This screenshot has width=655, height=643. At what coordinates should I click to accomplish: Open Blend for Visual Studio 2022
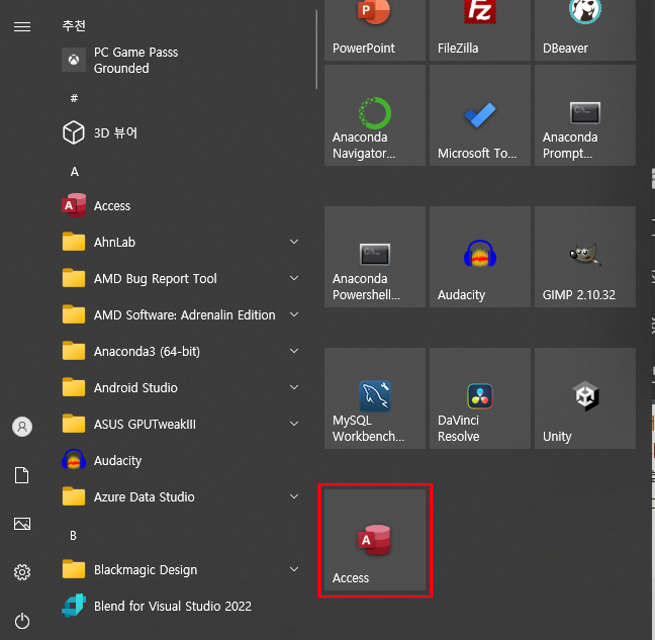pos(182,606)
